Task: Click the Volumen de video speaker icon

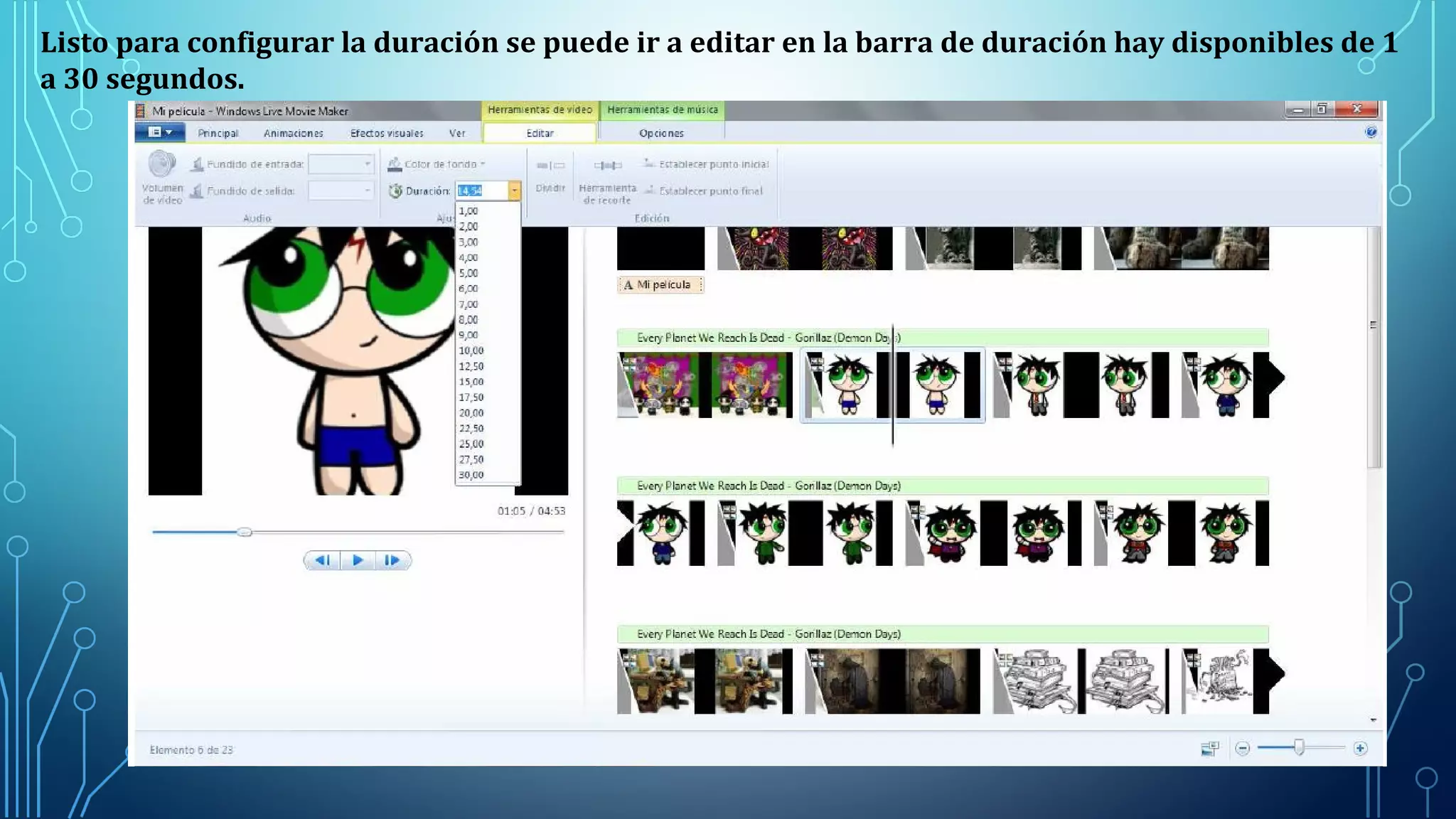Action: click(162, 165)
